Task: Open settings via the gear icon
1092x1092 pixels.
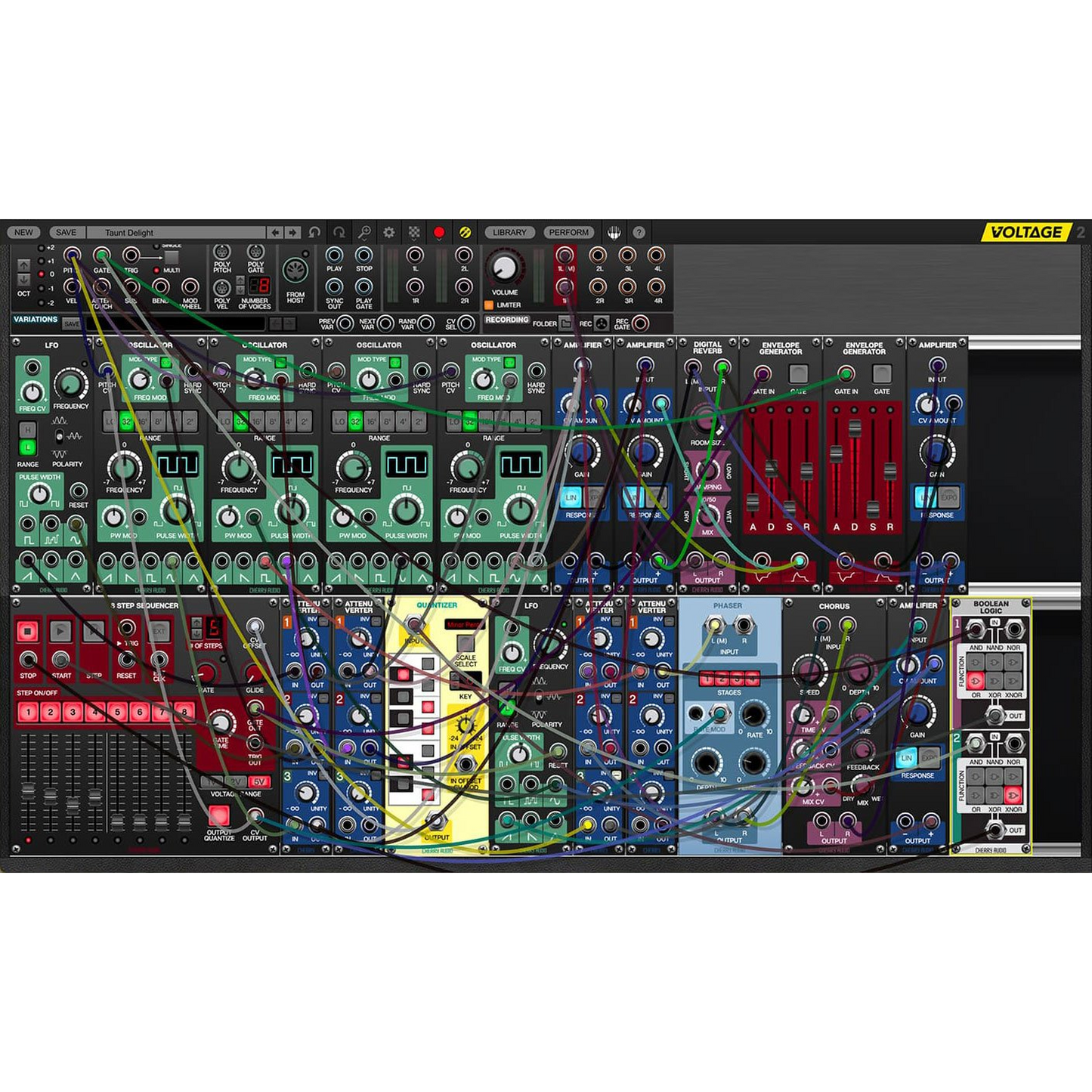Action: point(389,233)
